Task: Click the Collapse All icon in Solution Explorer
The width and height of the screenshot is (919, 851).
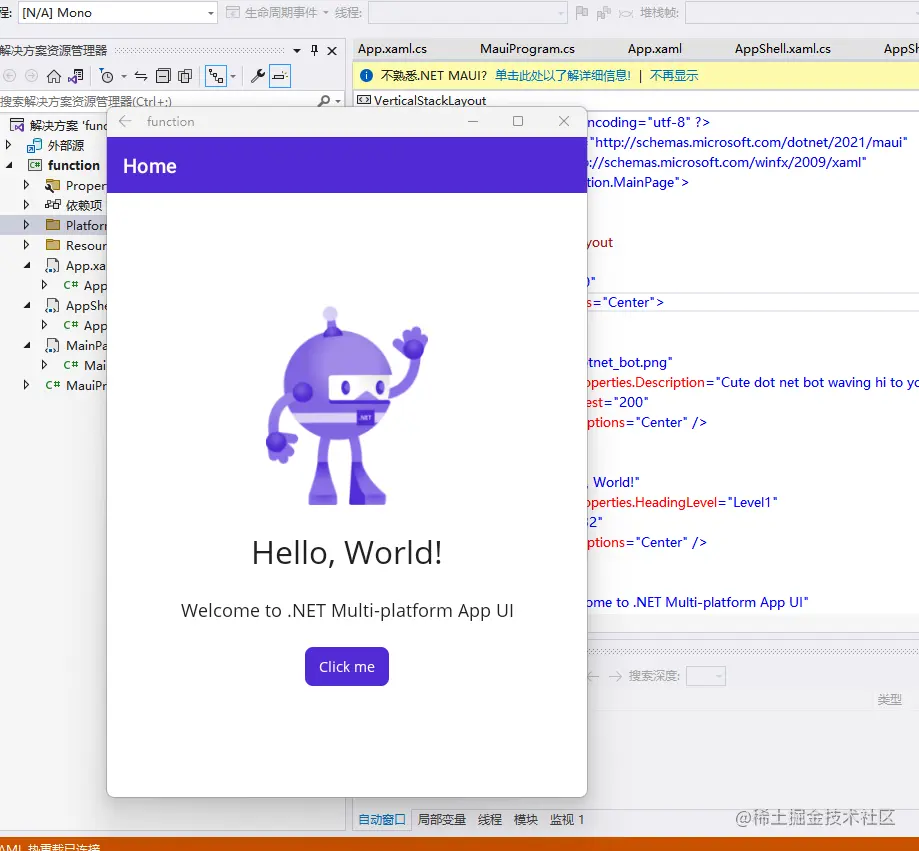Action: (163, 76)
